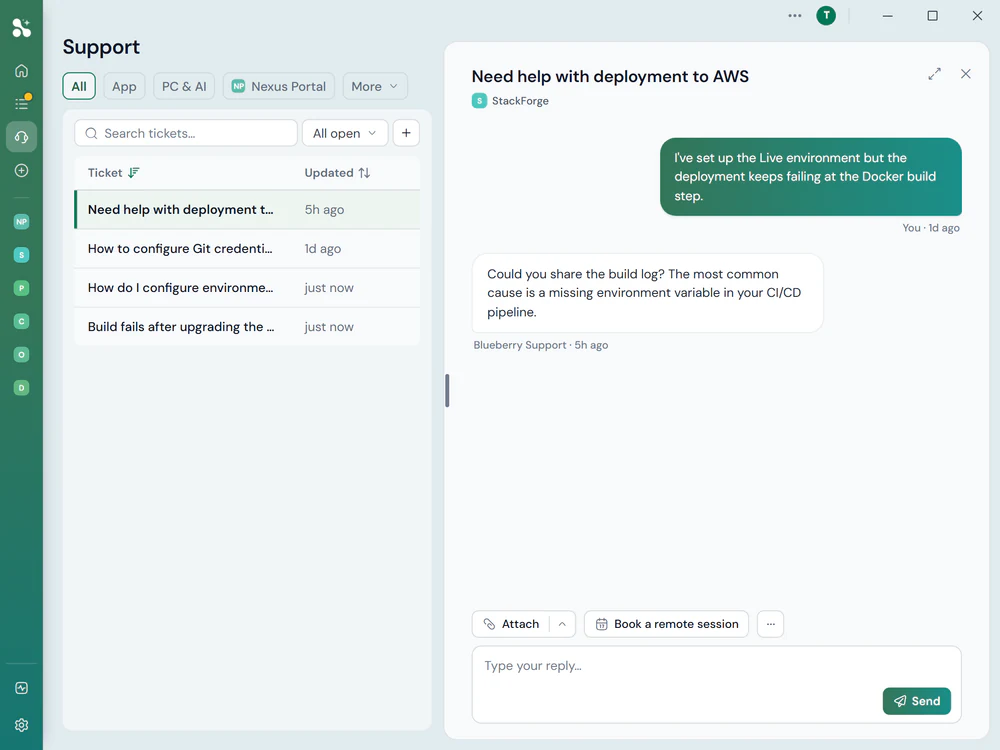Click Book a remote session button
Screen dimensions: 1000x750
coord(666,624)
